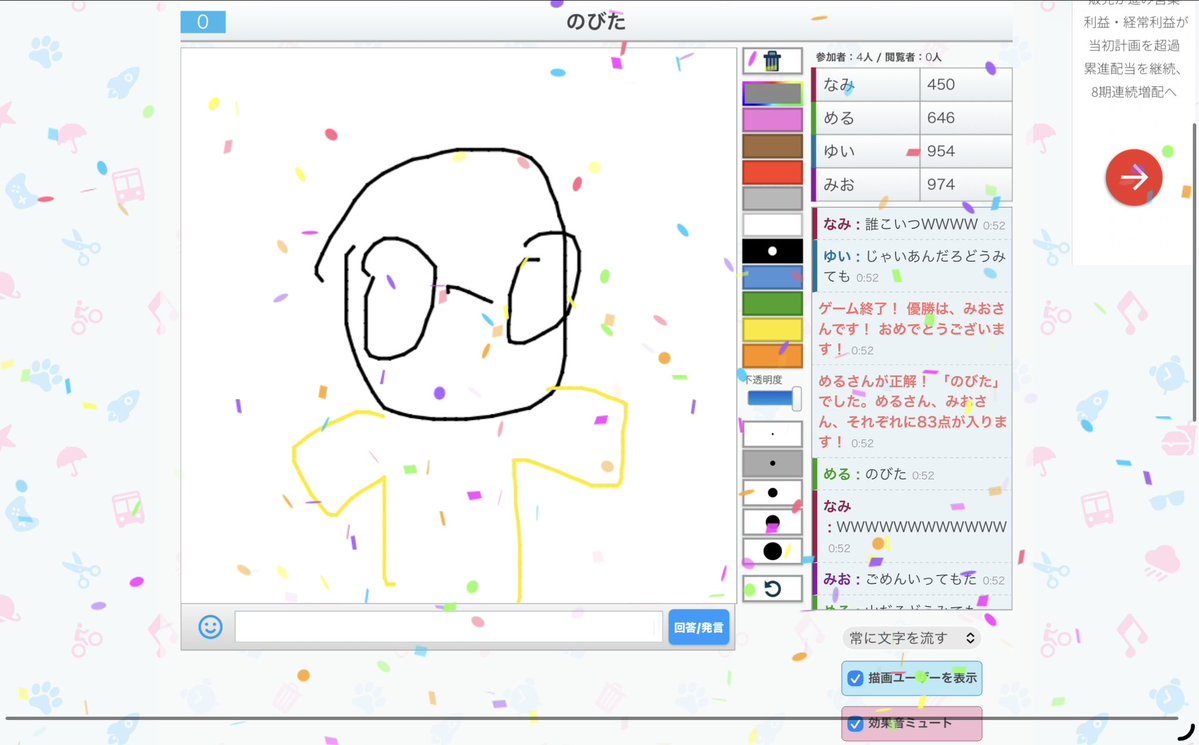Click player ゆい in the score list
The width and height of the screenshot is (1199, 745).
866,151
